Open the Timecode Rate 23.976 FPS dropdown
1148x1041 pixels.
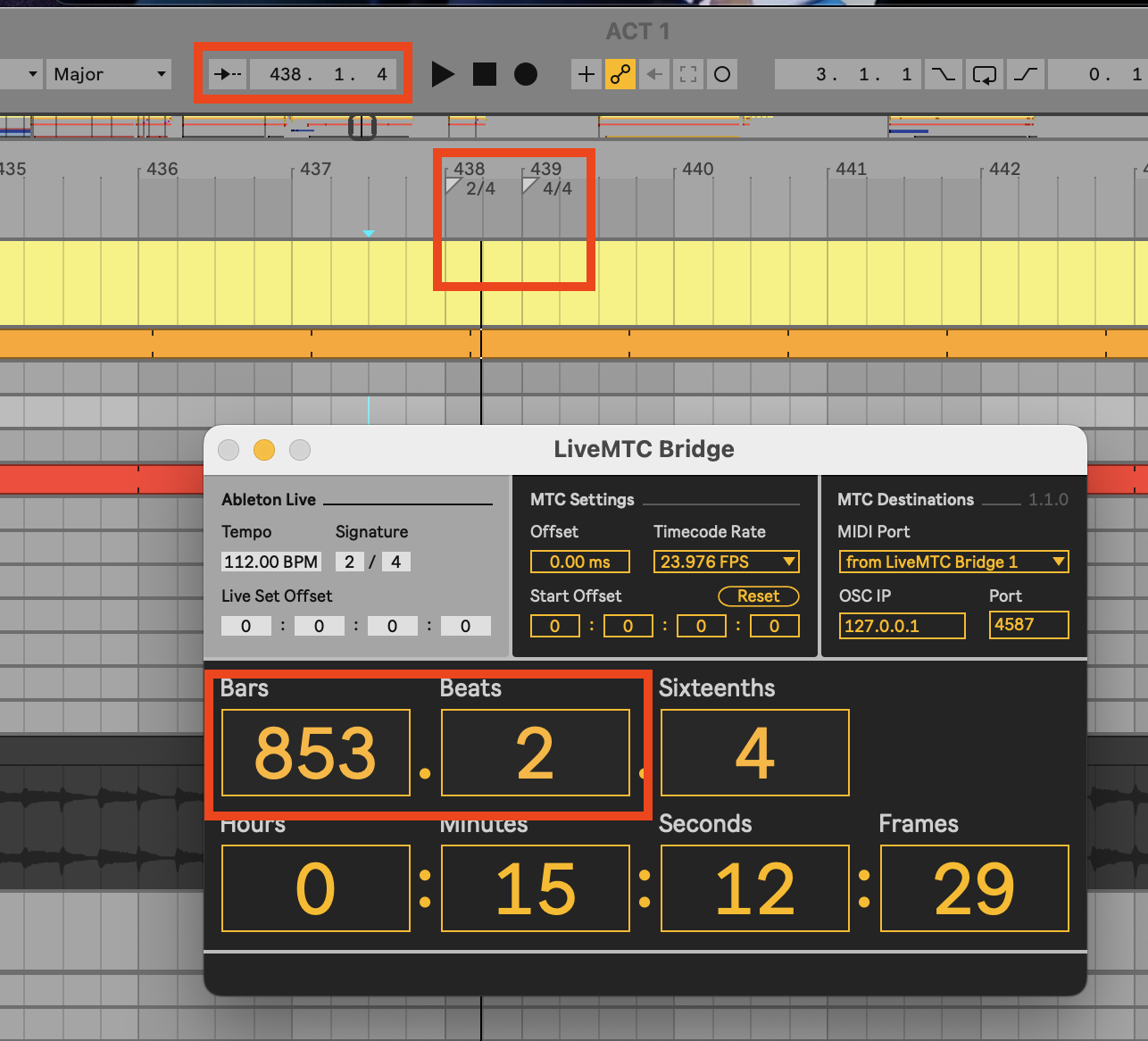click(726, 562)
